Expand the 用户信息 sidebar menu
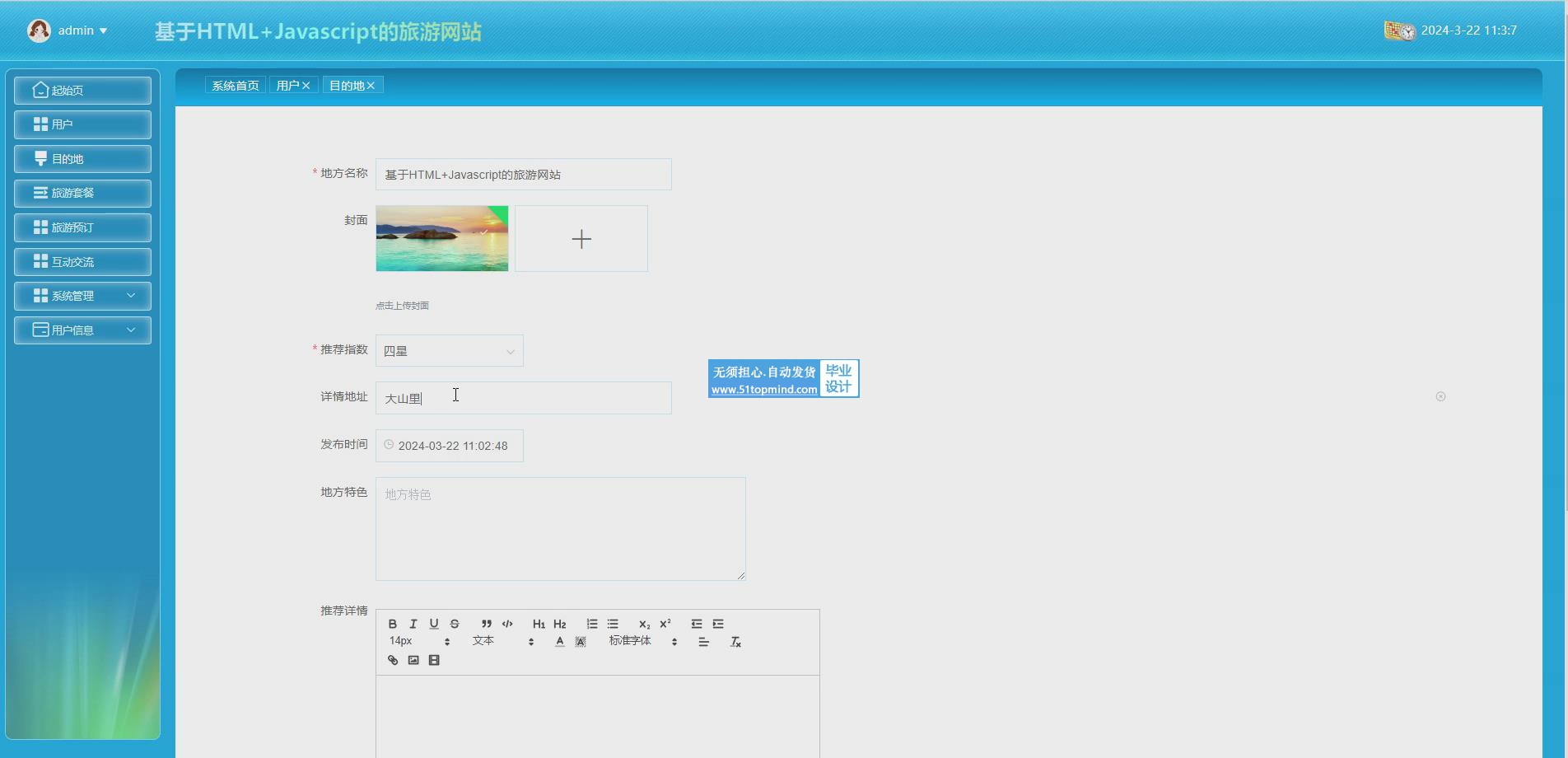This screenshot has width=1568, height=758. [82, 330]
